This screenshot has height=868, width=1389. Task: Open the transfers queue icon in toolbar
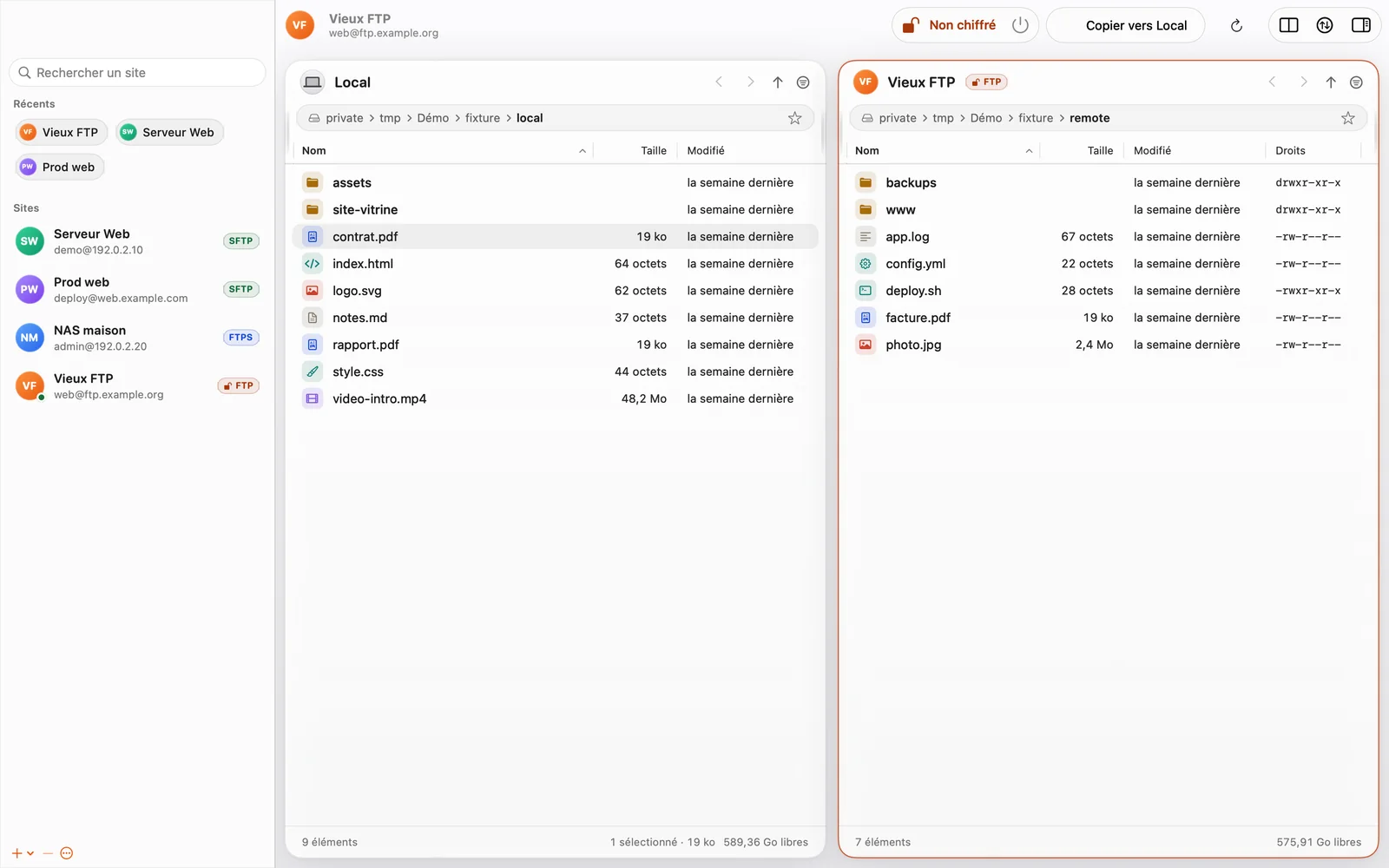[x=1325, y=25]
